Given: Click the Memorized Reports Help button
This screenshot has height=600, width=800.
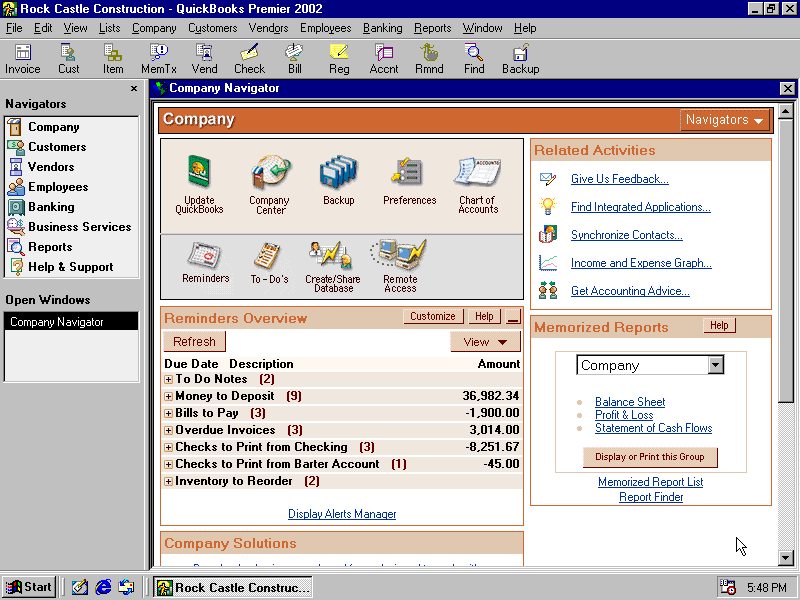Looking at the screenshot, I should [719, 326].
